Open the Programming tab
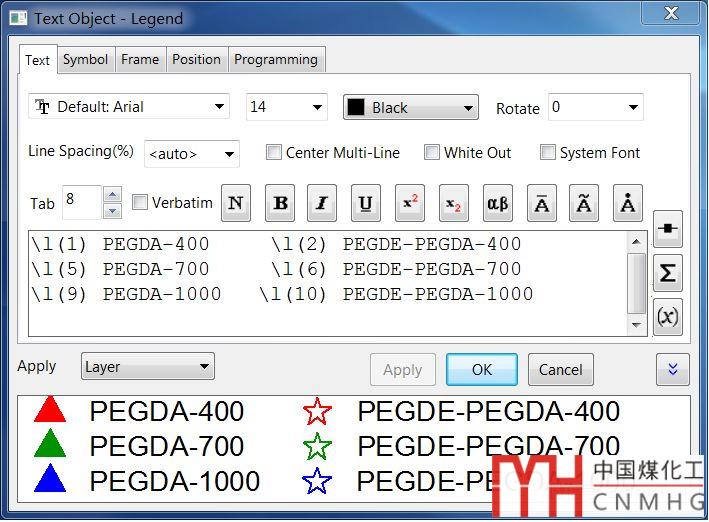 pos(275,59)
